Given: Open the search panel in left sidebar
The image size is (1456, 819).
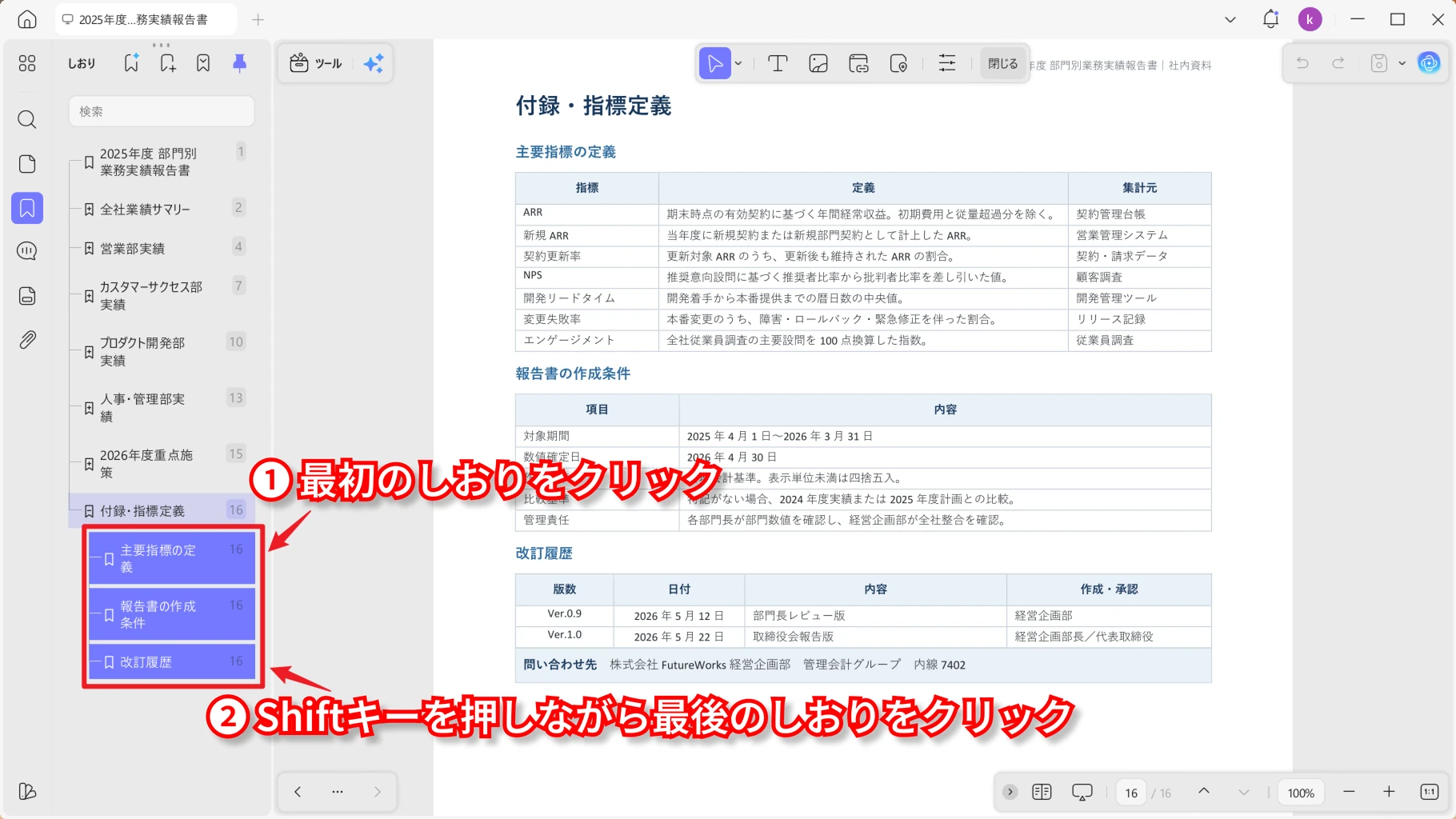Looking at the screenshot, I should (27, 120).
